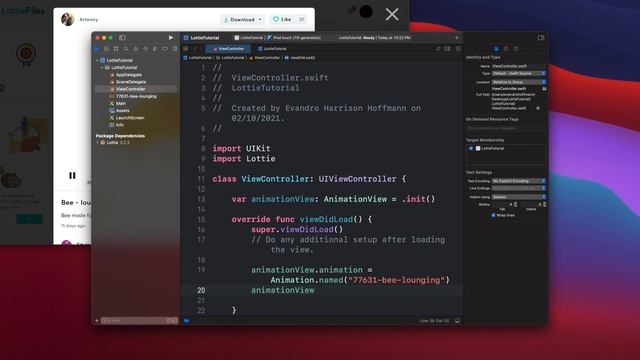This screenshot has height=360, width=640.
Task: Open the Source Control navigator
Action: (107, 49)
